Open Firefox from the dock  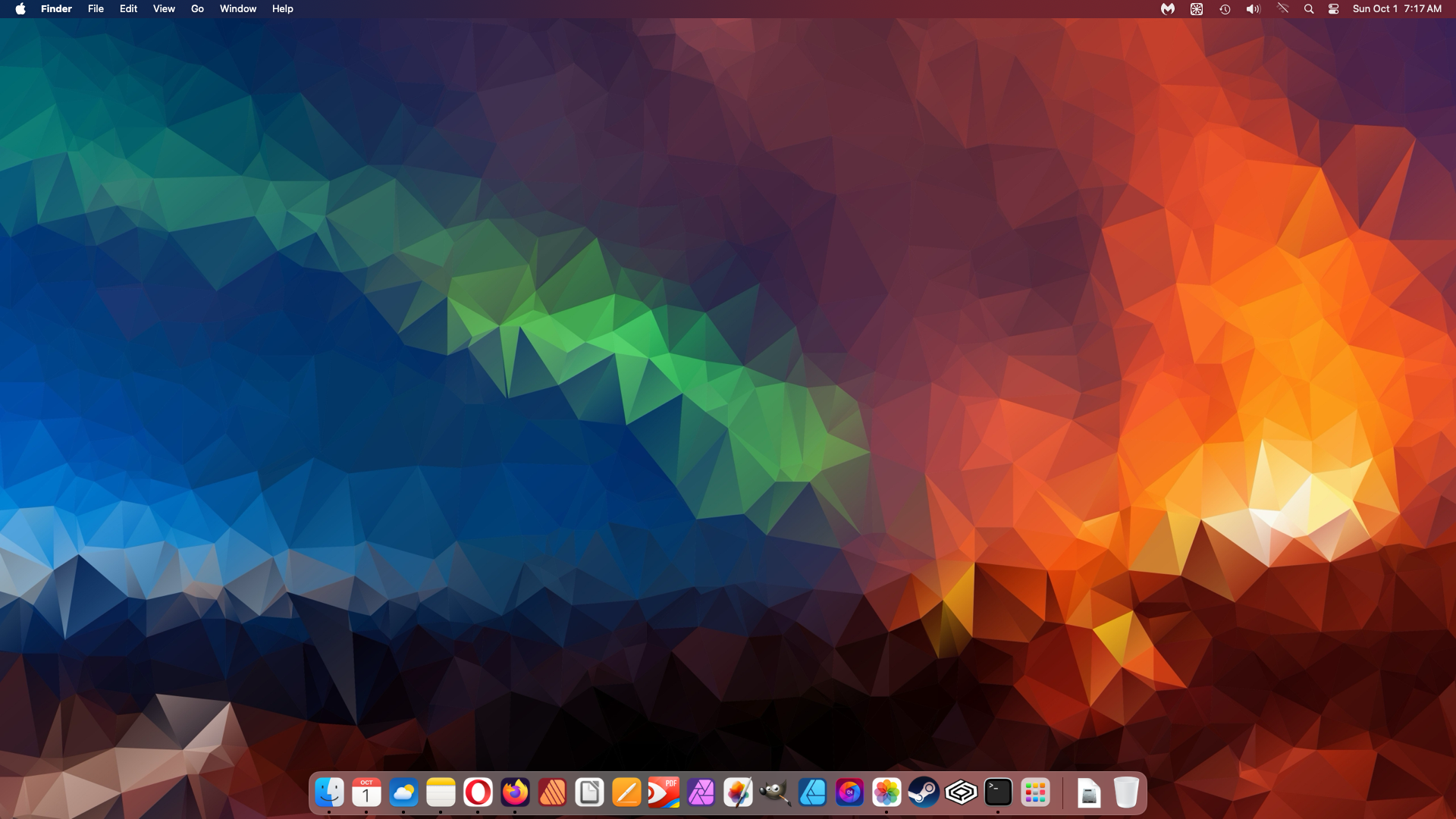pyautogui.click(x=515, y=792)
